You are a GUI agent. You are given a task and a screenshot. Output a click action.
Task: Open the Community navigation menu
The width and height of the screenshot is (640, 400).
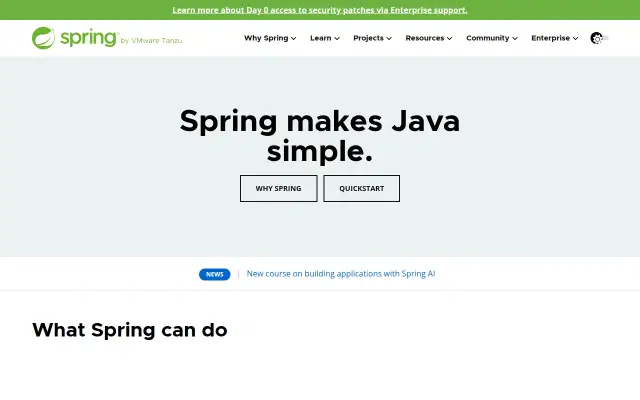pyautogui.click(x=492, y=38)
